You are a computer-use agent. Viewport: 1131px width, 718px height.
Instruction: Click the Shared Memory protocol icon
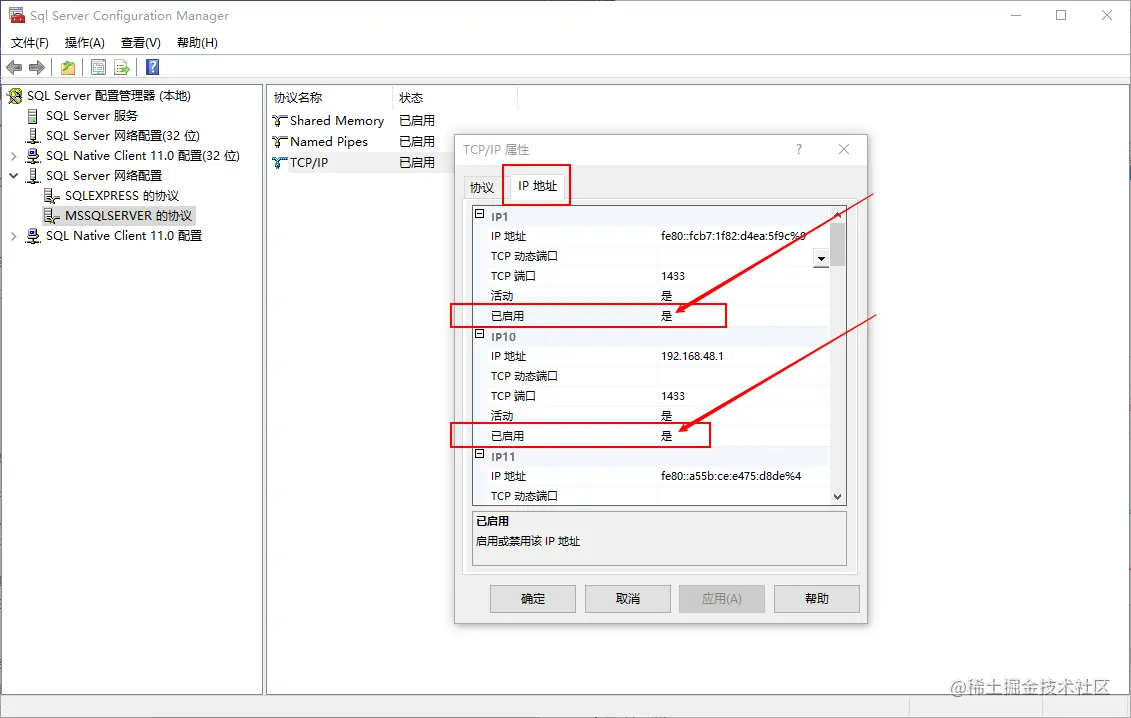pyautogui.click(x=280, y=121)
